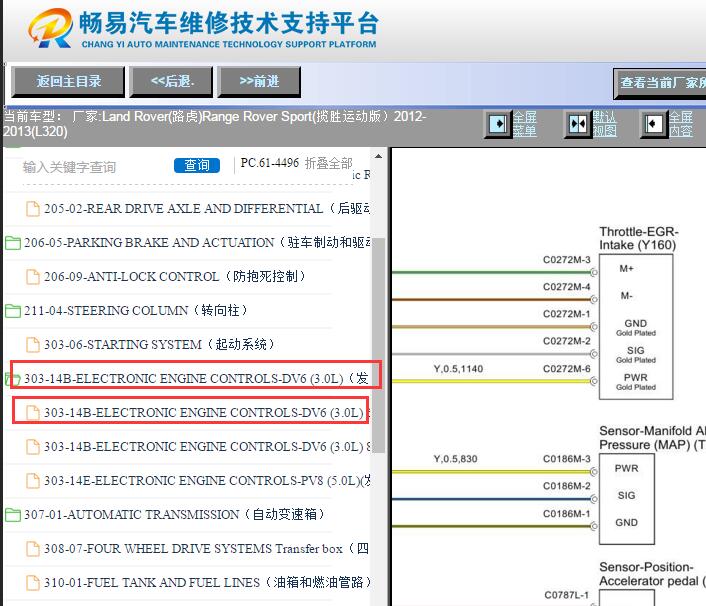
Task: Open first 303-14B-ELECTRONIC ENGINE CONTROLS-DV6 (3.0L) document
Action: [x=207, y=412]
